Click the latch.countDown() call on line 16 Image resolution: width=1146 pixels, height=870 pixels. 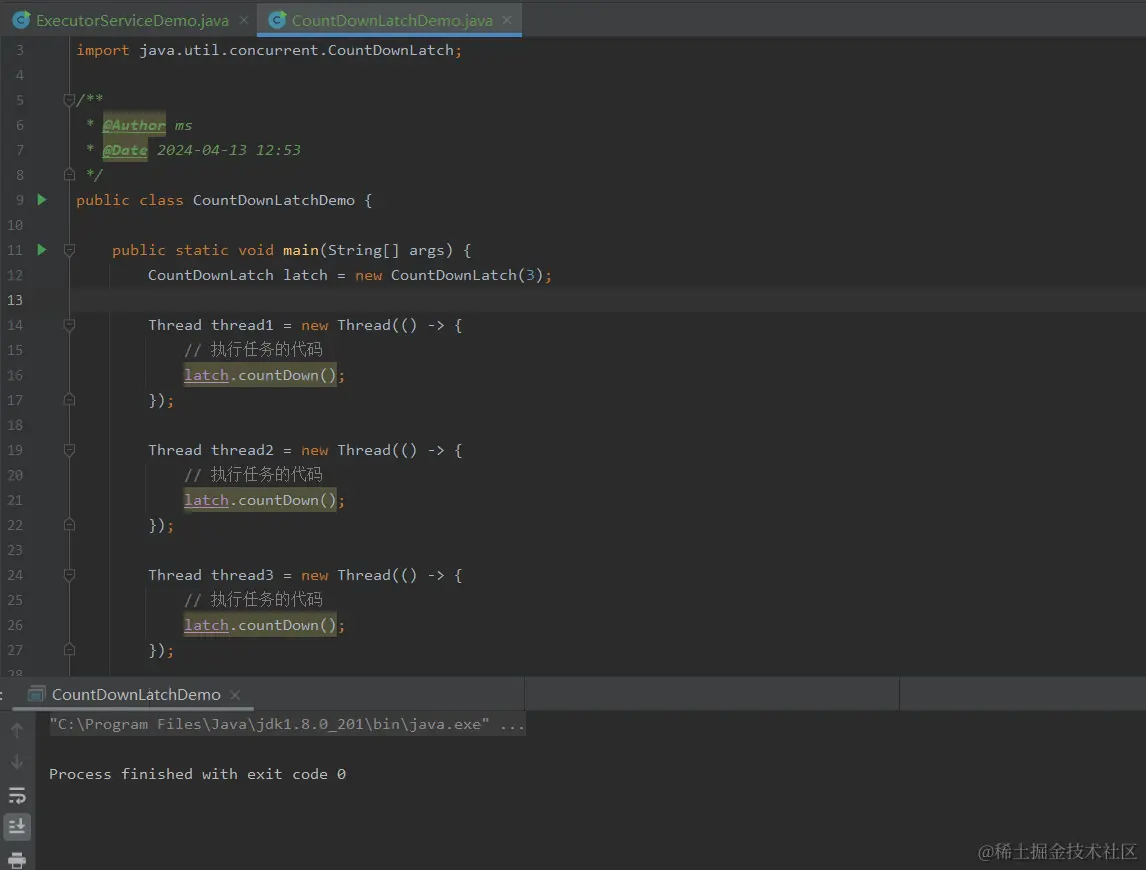(259, 375)
